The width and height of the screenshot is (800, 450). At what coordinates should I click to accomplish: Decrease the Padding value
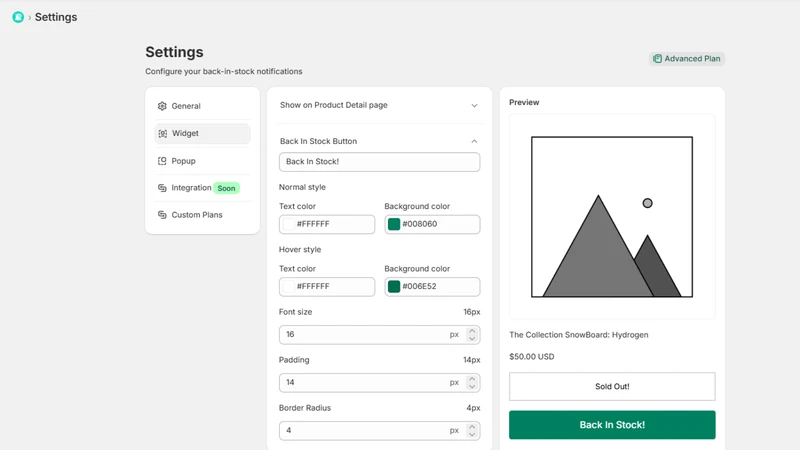(472, 386)
